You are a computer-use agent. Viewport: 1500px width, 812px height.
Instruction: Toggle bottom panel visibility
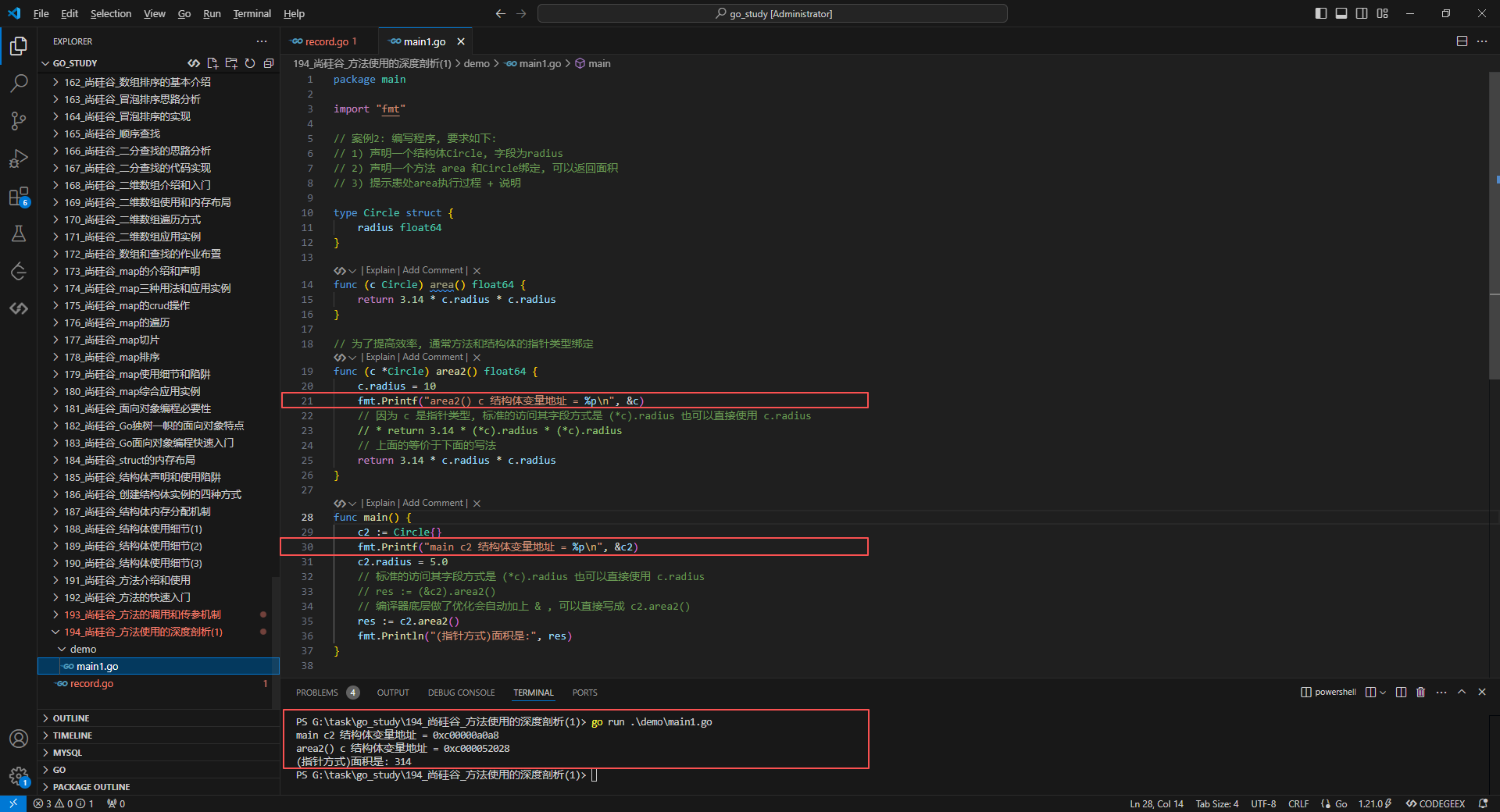[1341, 13]
